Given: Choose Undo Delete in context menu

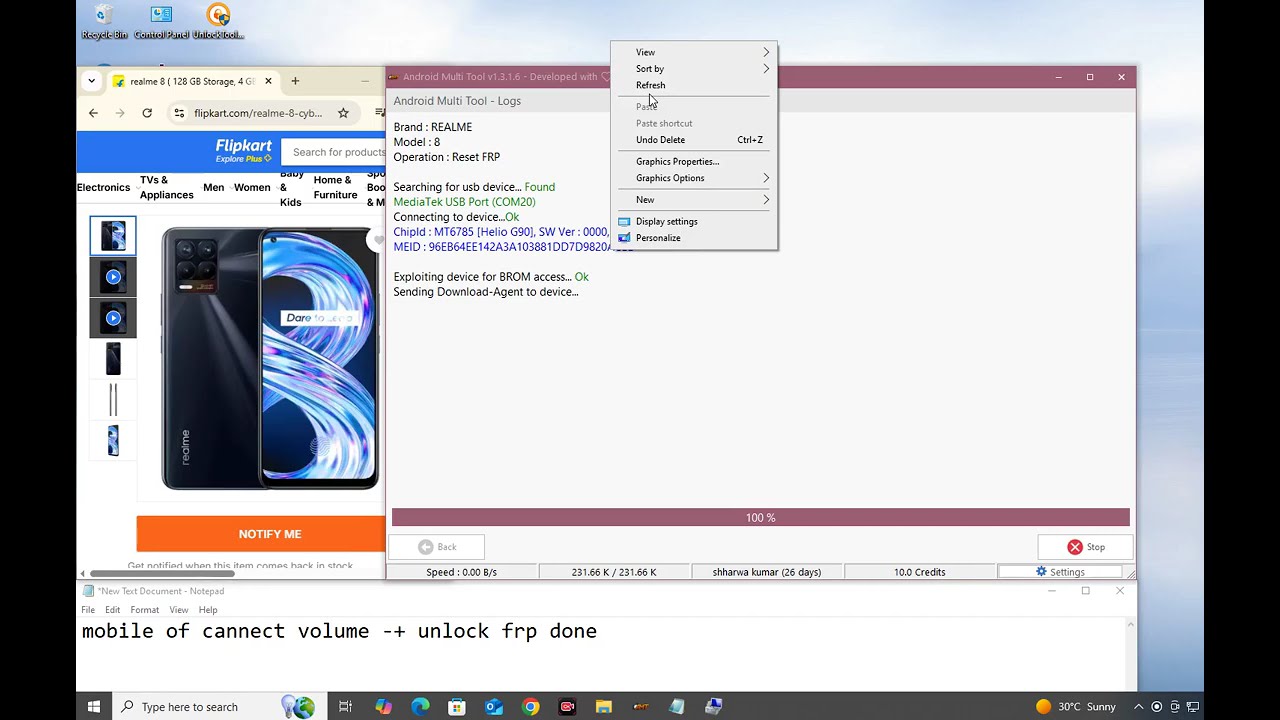Looking at the screenshot, I should [694, 140].
